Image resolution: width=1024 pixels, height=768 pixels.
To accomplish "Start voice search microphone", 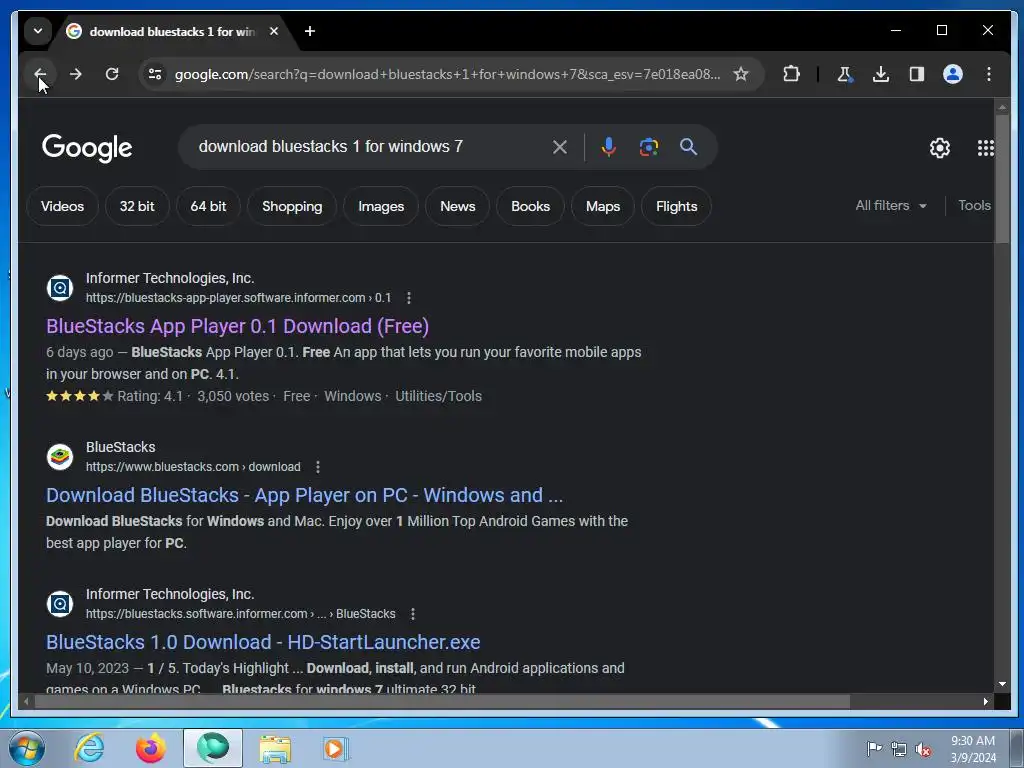I will coord(609,147).
